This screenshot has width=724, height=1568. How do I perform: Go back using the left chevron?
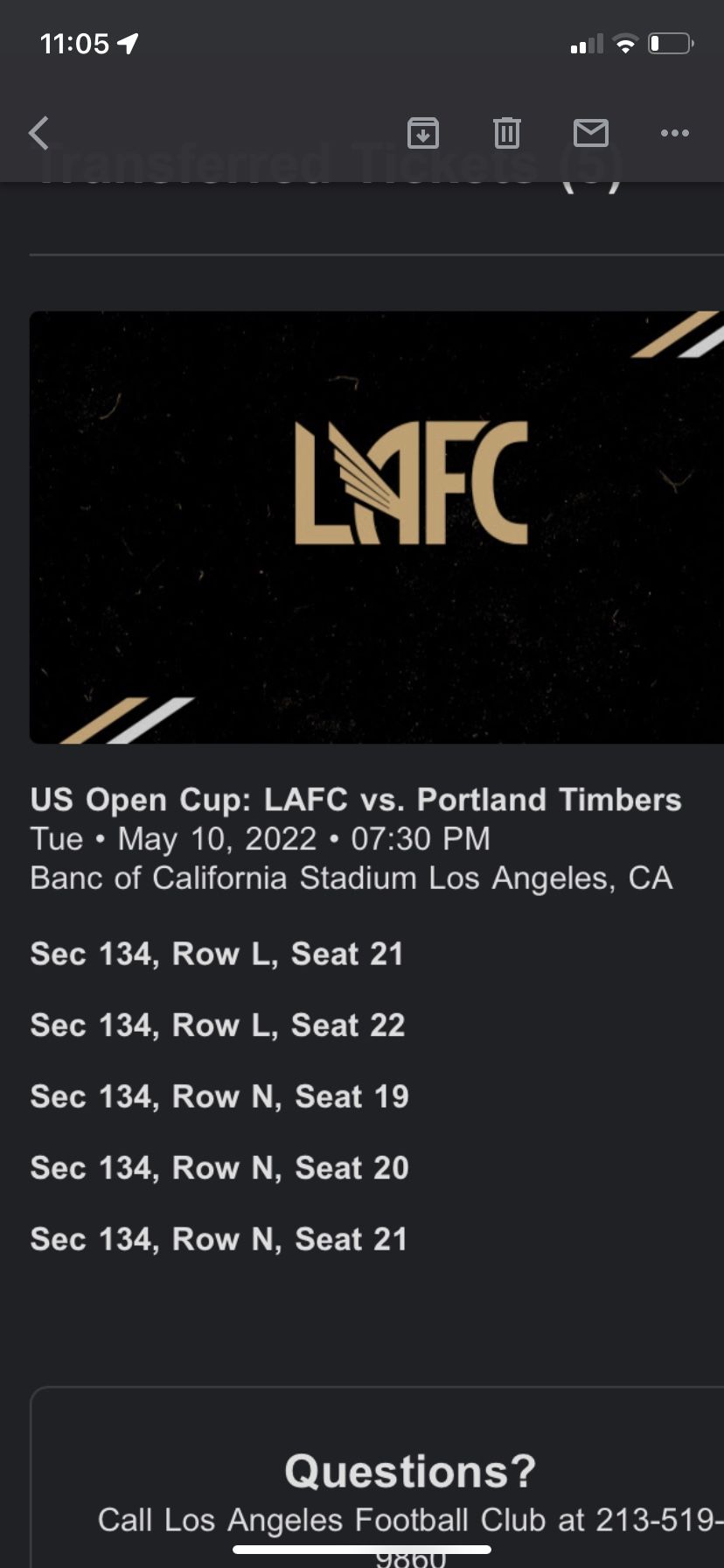coord(39,133)
